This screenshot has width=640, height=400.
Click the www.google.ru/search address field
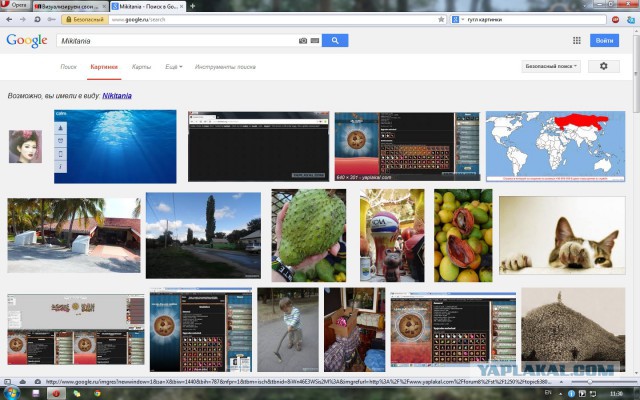point(272,19)
